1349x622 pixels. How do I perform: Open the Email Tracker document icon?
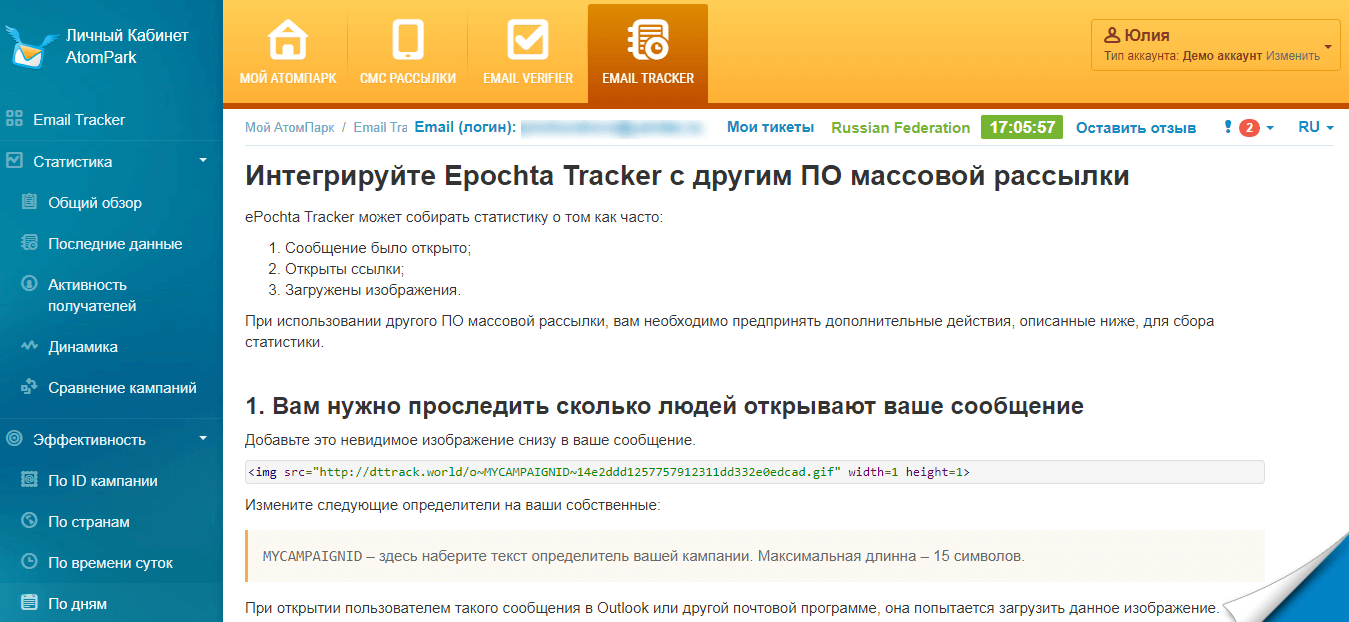point(648,41)
